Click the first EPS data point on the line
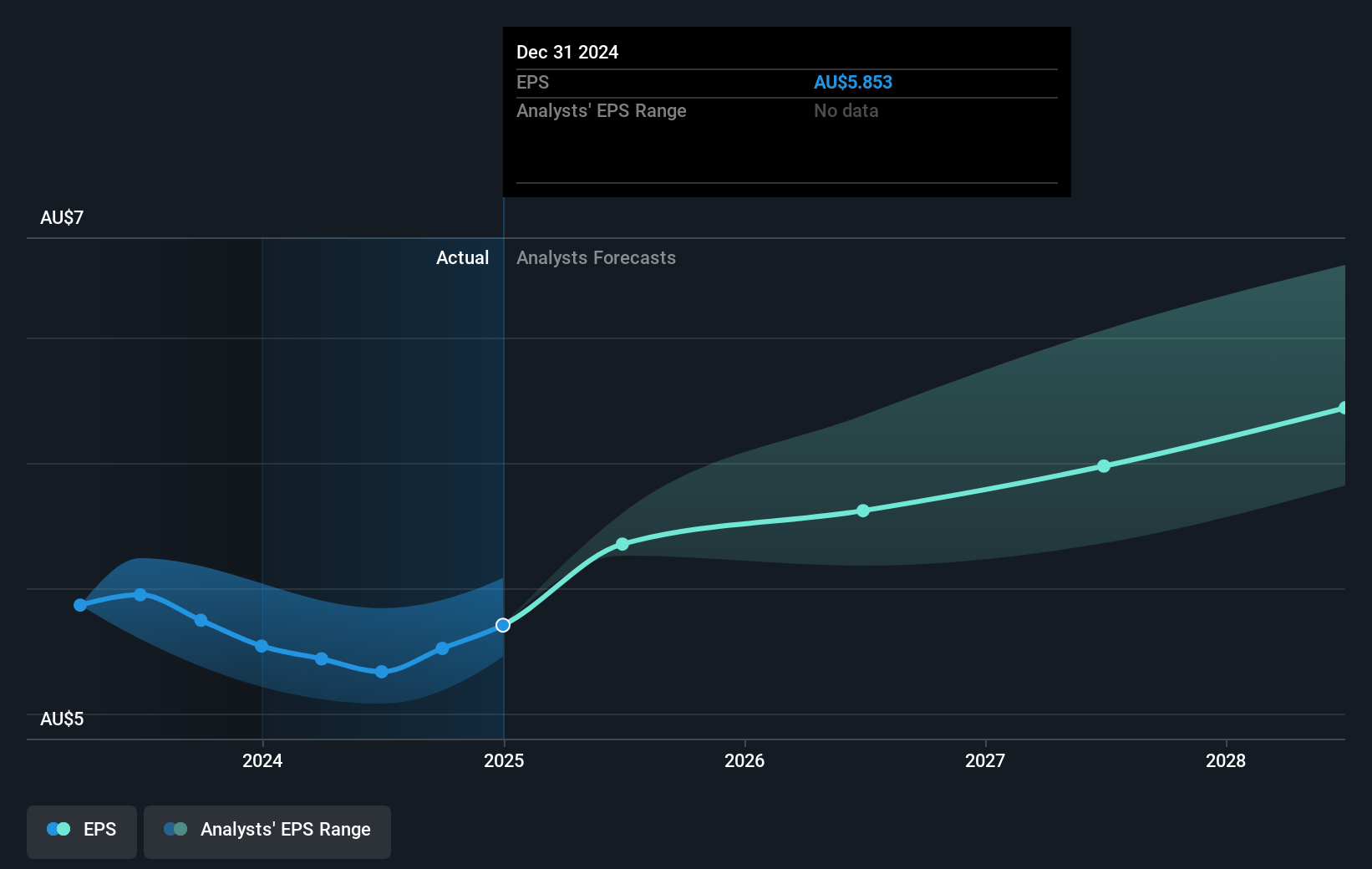 pyautogui.click(x=80, y=605)
